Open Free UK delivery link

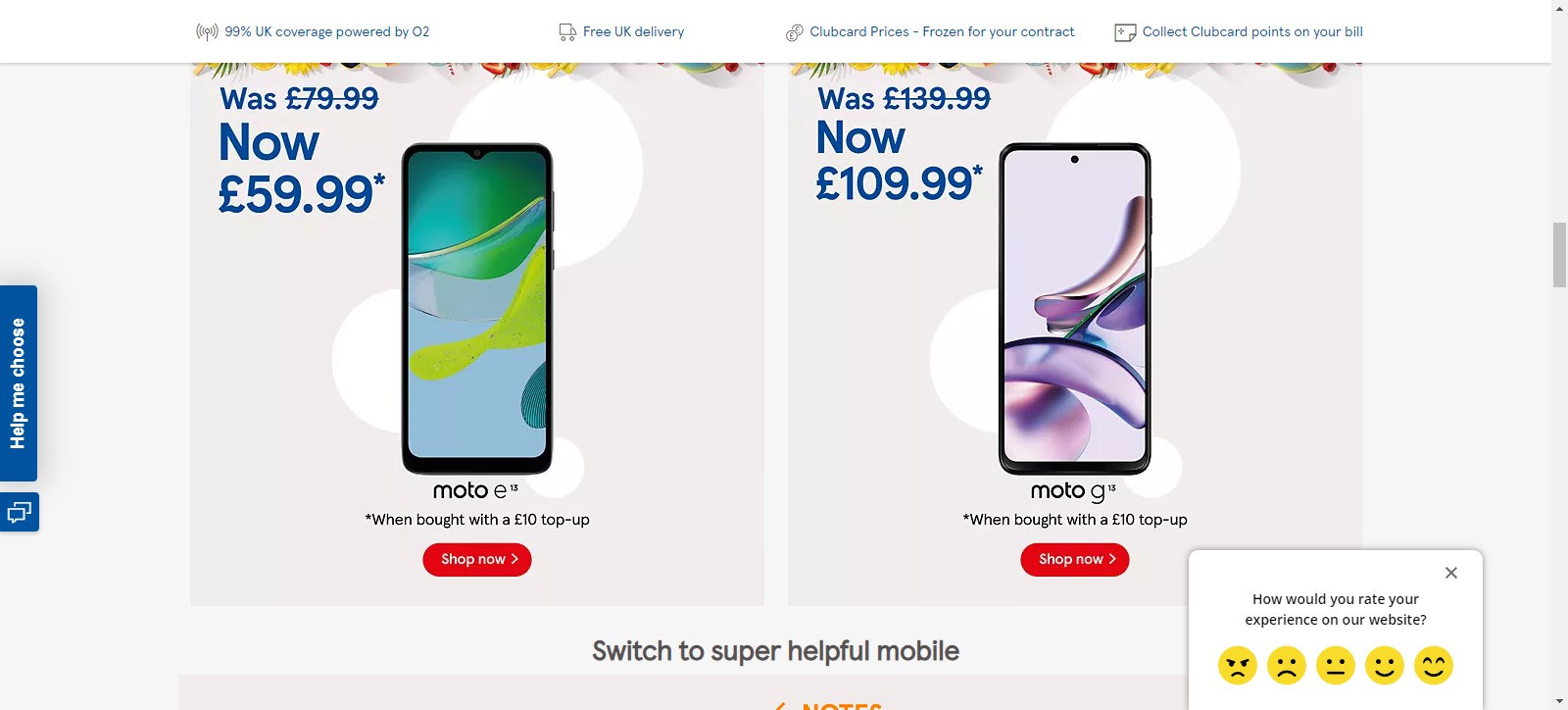click(633, 31)
